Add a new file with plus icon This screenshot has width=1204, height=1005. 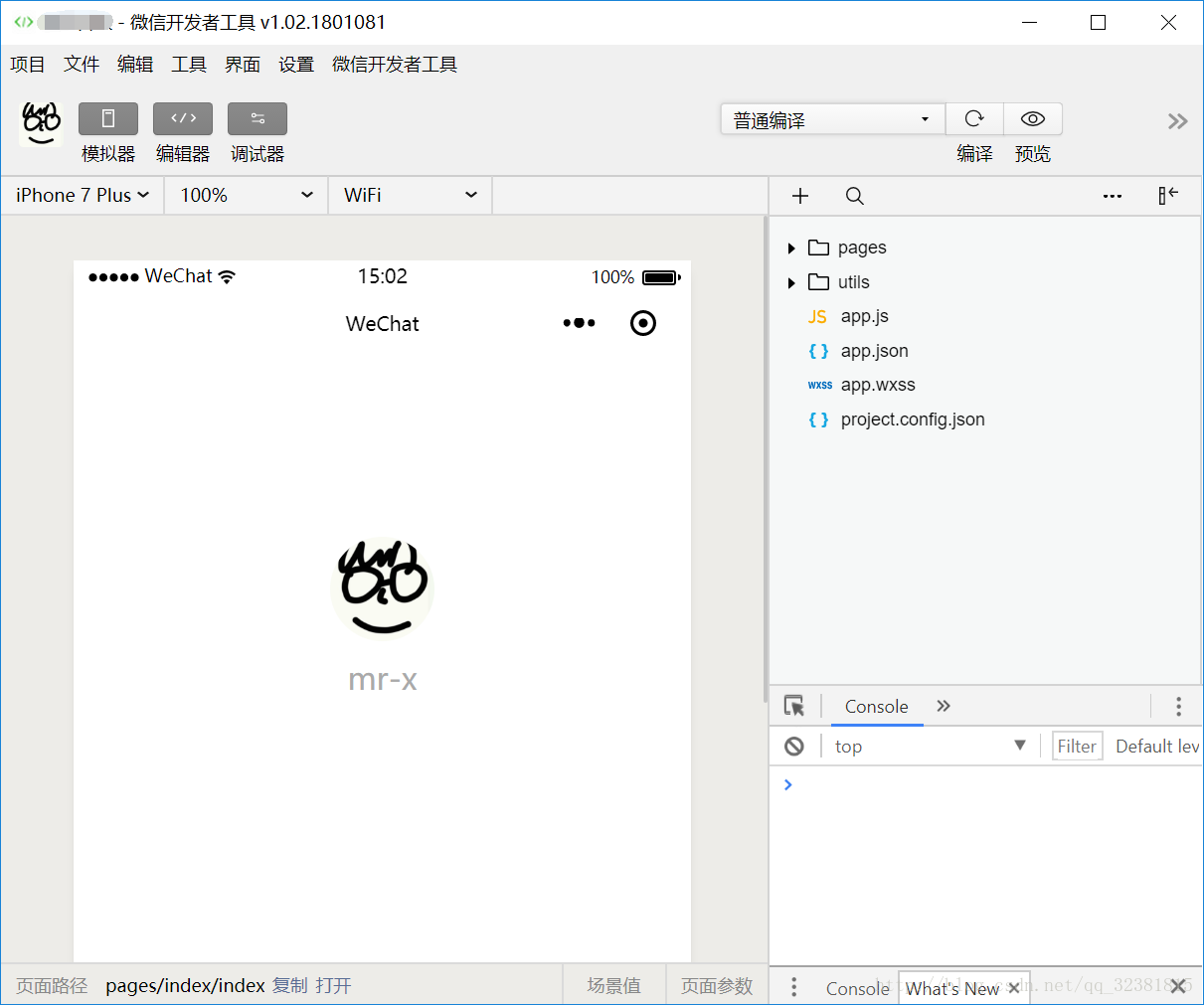(x=800, y=196)
